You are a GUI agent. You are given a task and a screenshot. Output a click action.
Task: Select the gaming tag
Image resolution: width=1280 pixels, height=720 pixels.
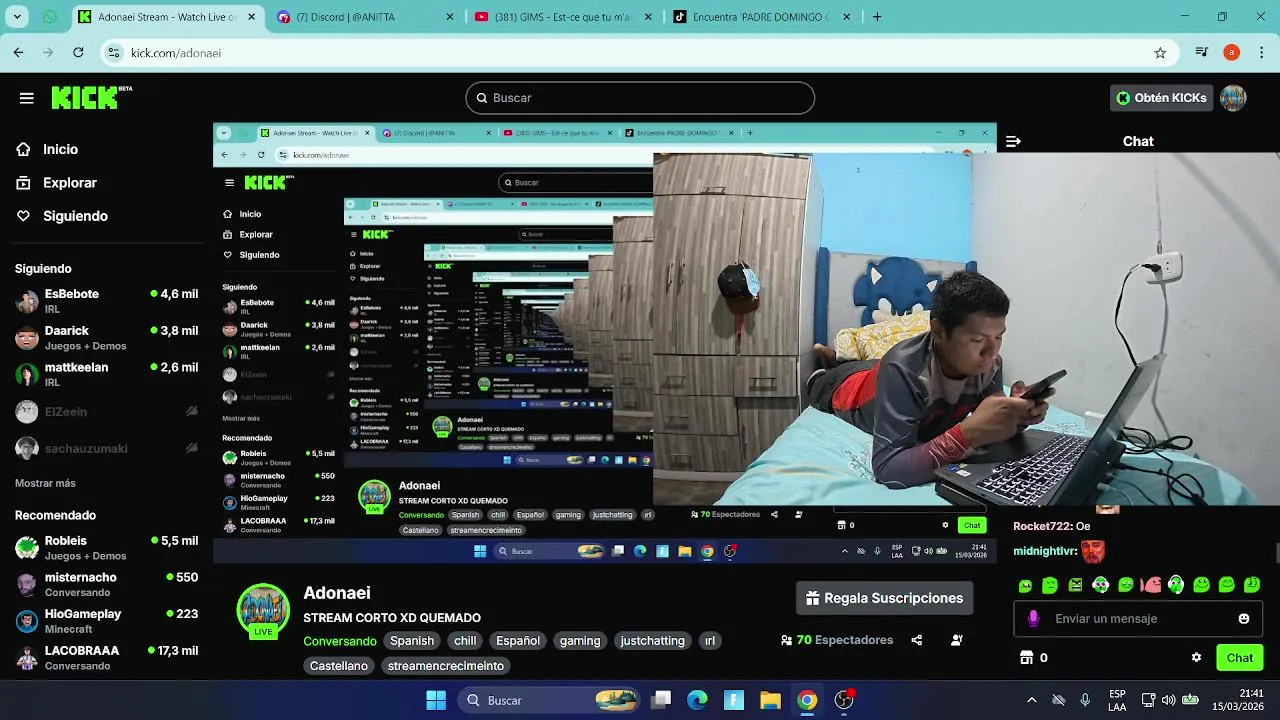click(580, 641)
